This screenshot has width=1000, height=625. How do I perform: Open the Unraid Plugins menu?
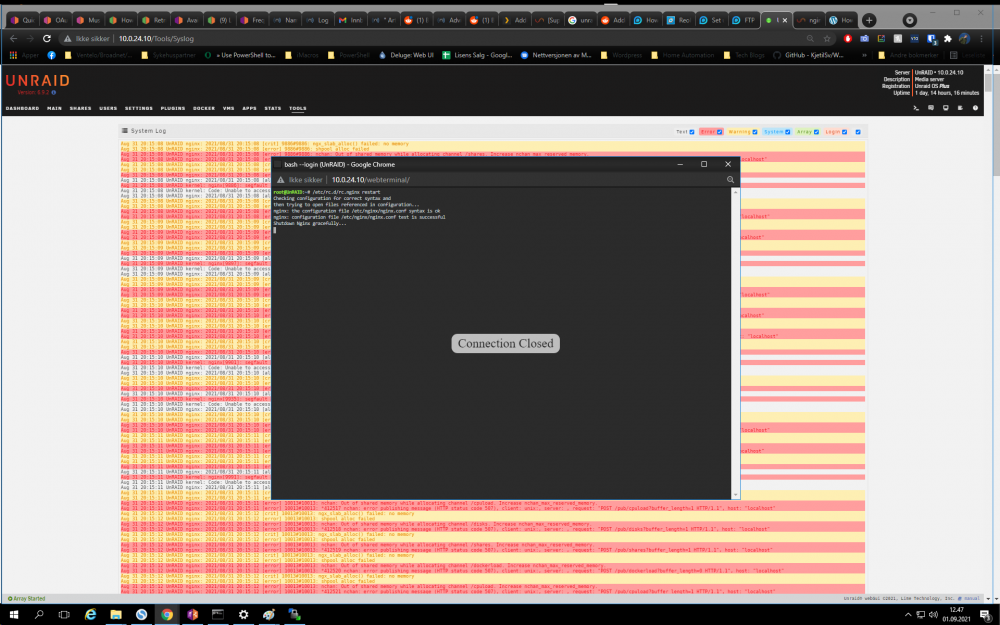point(173,108)
